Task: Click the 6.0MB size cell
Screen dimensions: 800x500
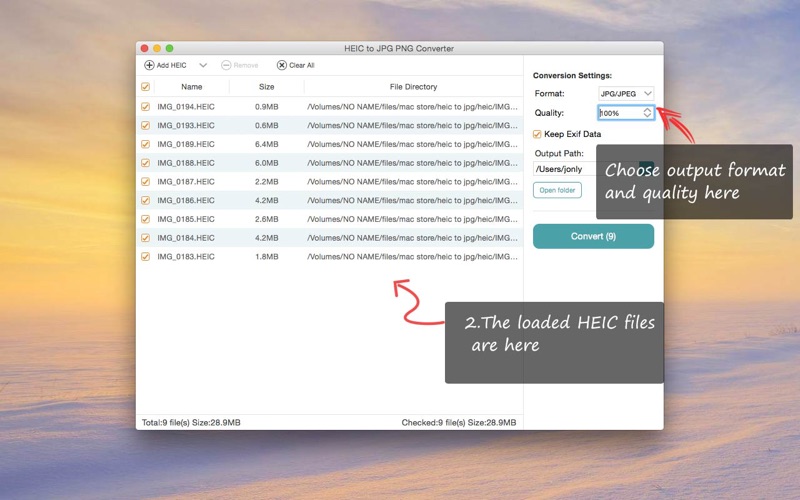Action: tap(267, 163)
